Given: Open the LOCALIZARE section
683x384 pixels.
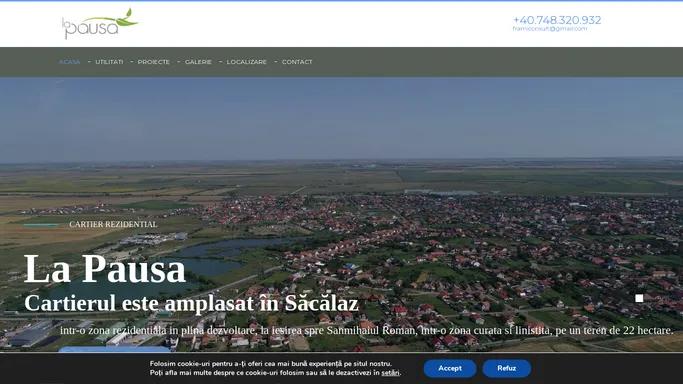Looking at the screenshot, I should pyautogui.click(x=247, y=62).
